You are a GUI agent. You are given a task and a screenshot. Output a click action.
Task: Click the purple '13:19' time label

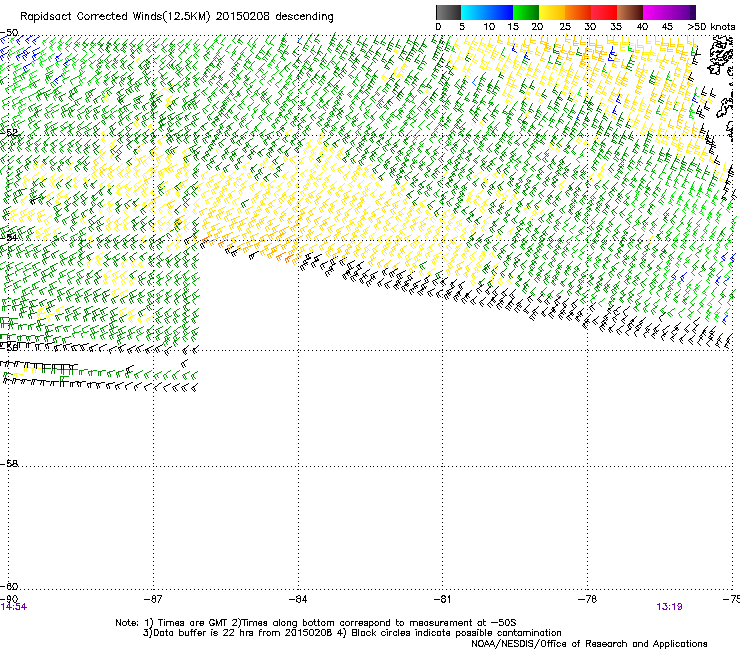[669, 607]
